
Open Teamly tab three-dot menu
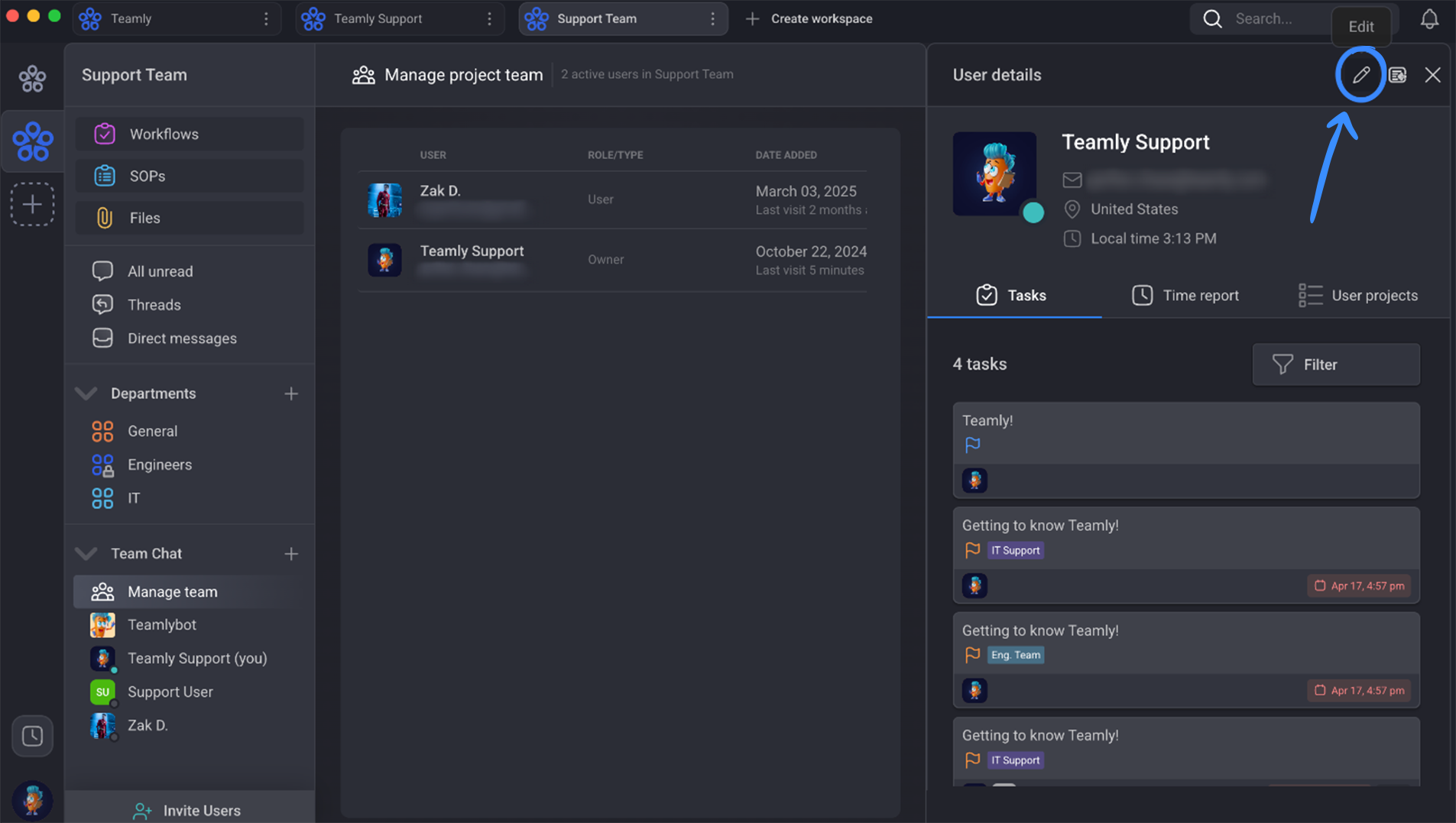(x=266, y=19)
